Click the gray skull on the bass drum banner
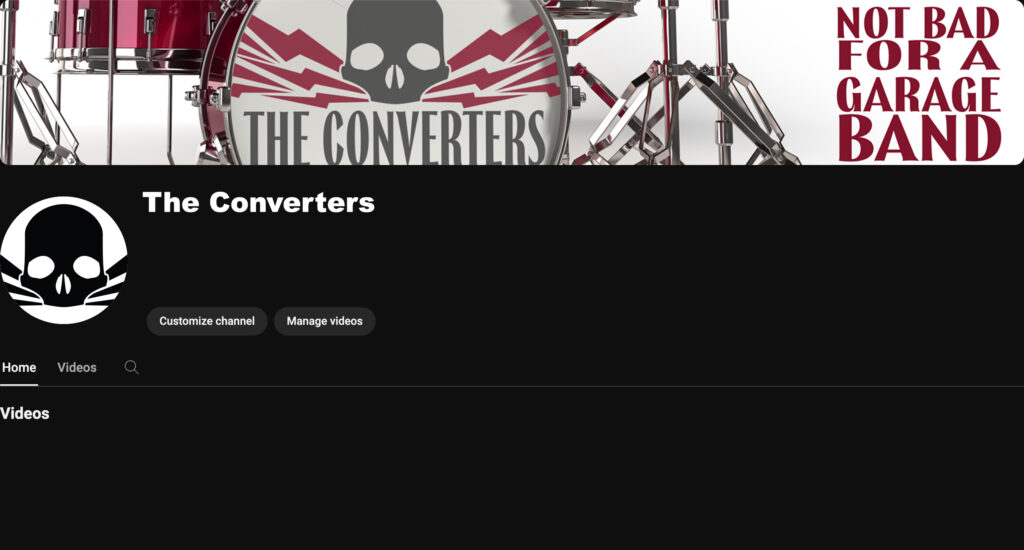This screenshot has width=1024, height=550. point(395,51)
